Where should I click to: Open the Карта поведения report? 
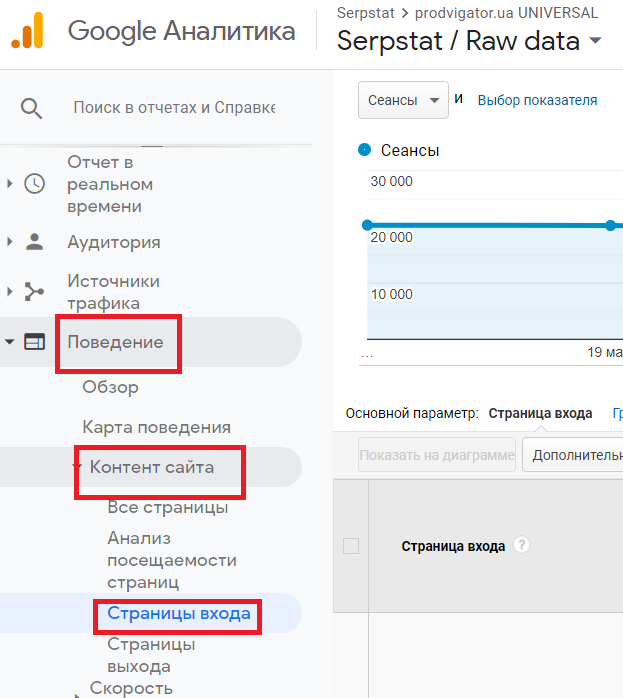(157, 427)
